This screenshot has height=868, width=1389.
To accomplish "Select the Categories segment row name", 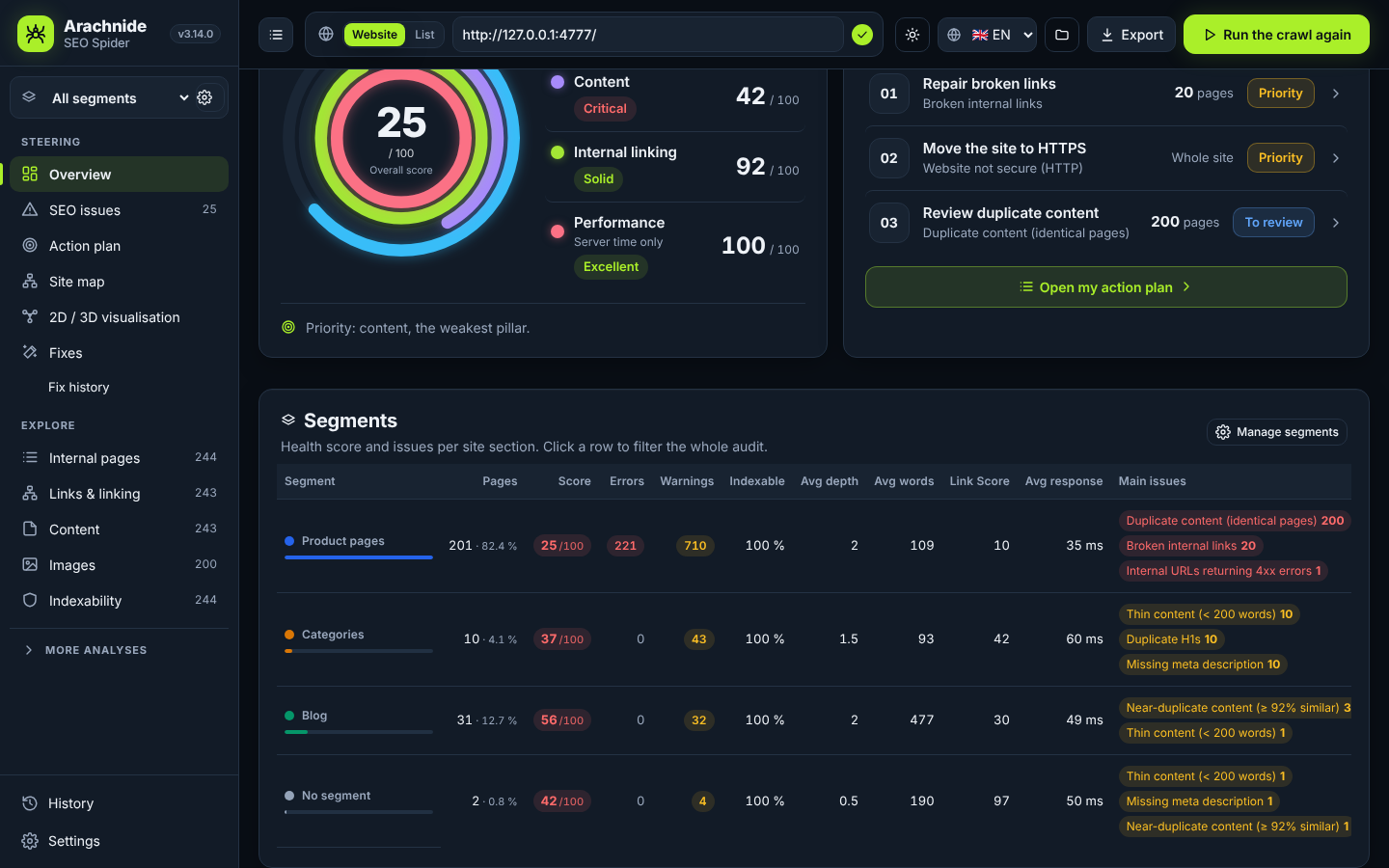I will coord(333,635).
